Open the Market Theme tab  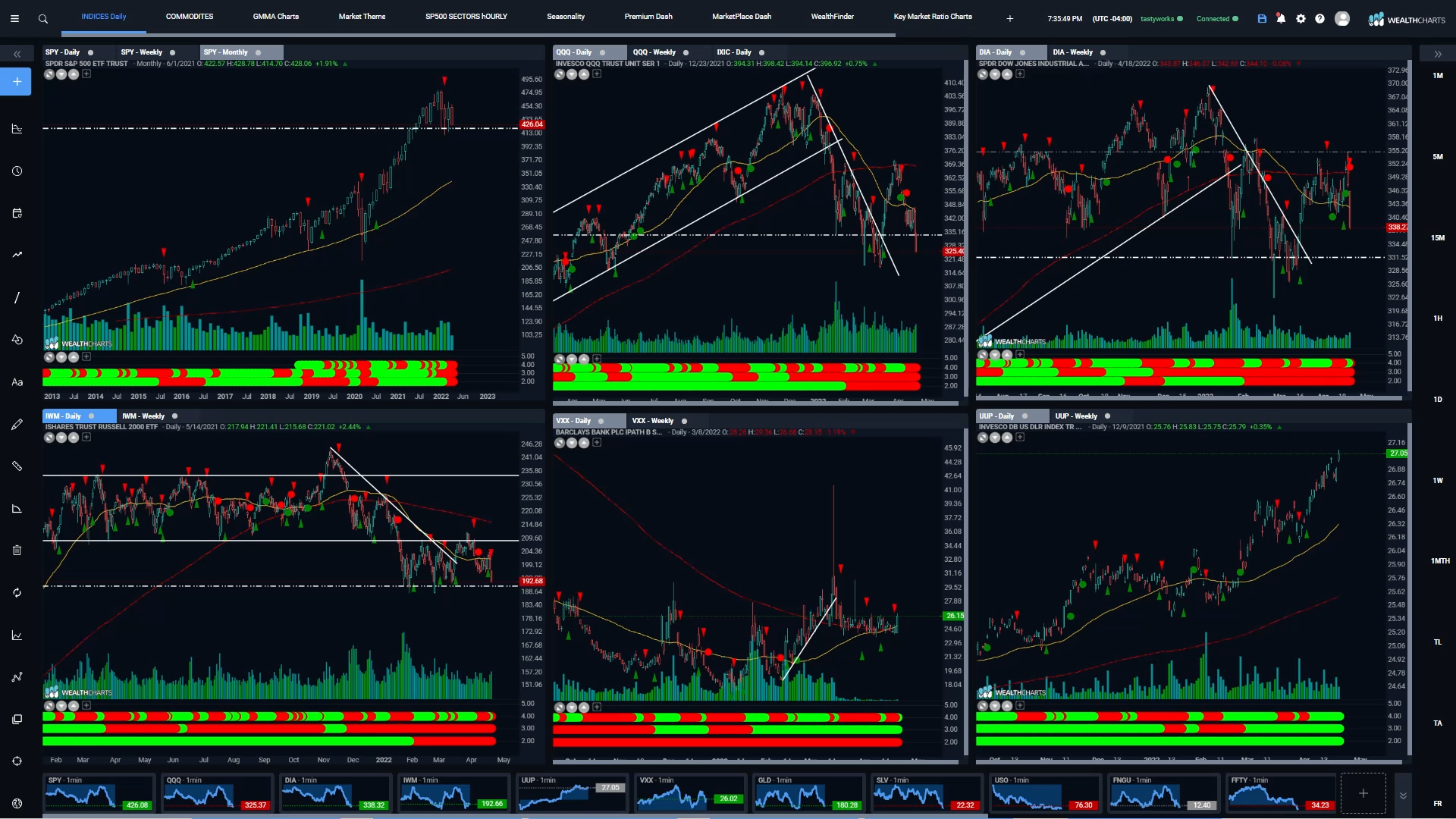[362, 16]
